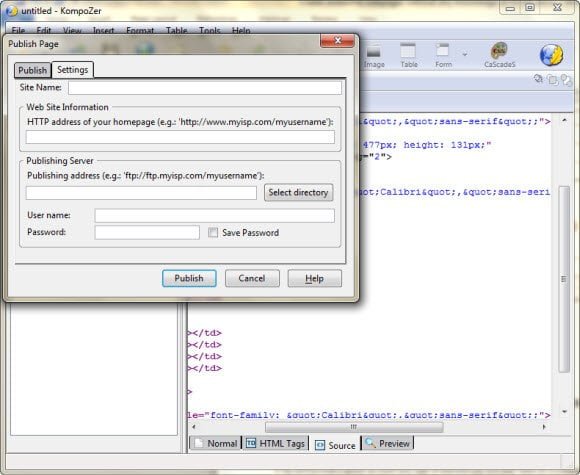Click the scroll right arrow in source view
Screen dimensions: 580x475
click(x=544, y=427)
